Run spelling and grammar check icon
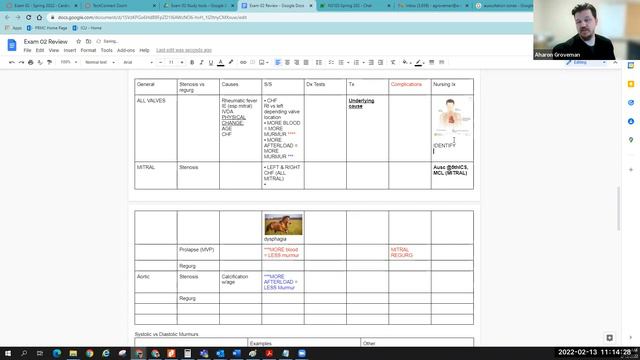Viewport: 640px width, 360px height. 40,62
